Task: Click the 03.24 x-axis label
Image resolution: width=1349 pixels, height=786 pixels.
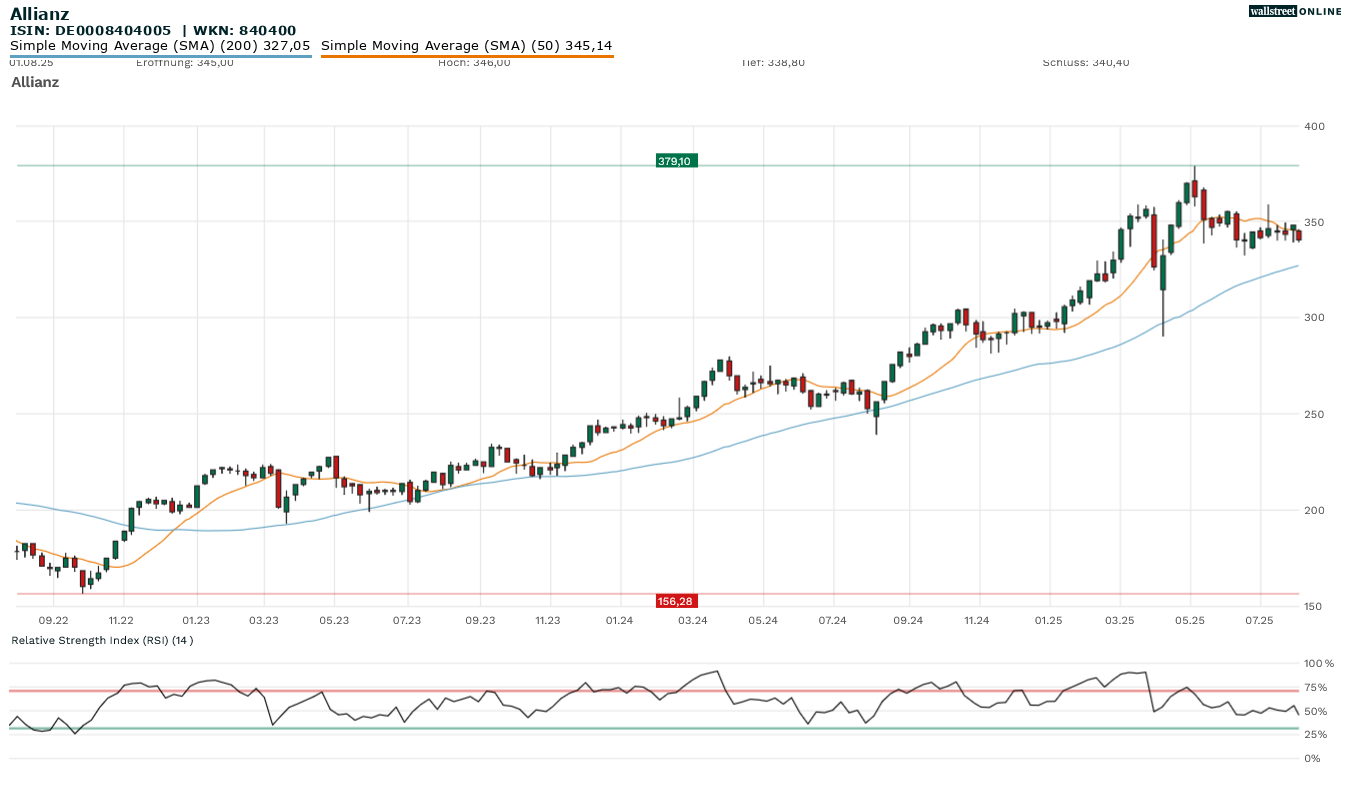Action: click(693, 621)
